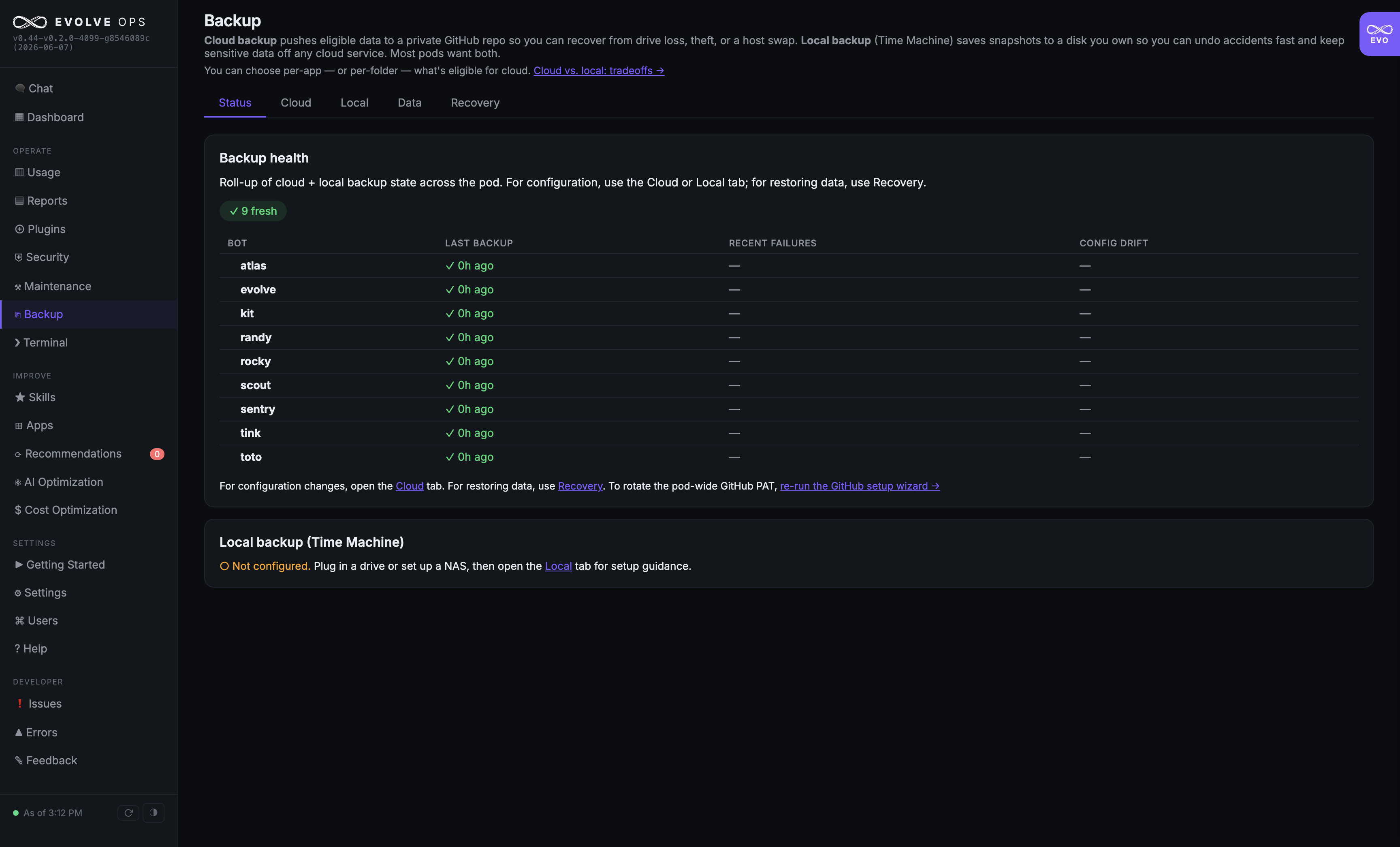Click the RECENT FAILURES column header

point(772,243)
